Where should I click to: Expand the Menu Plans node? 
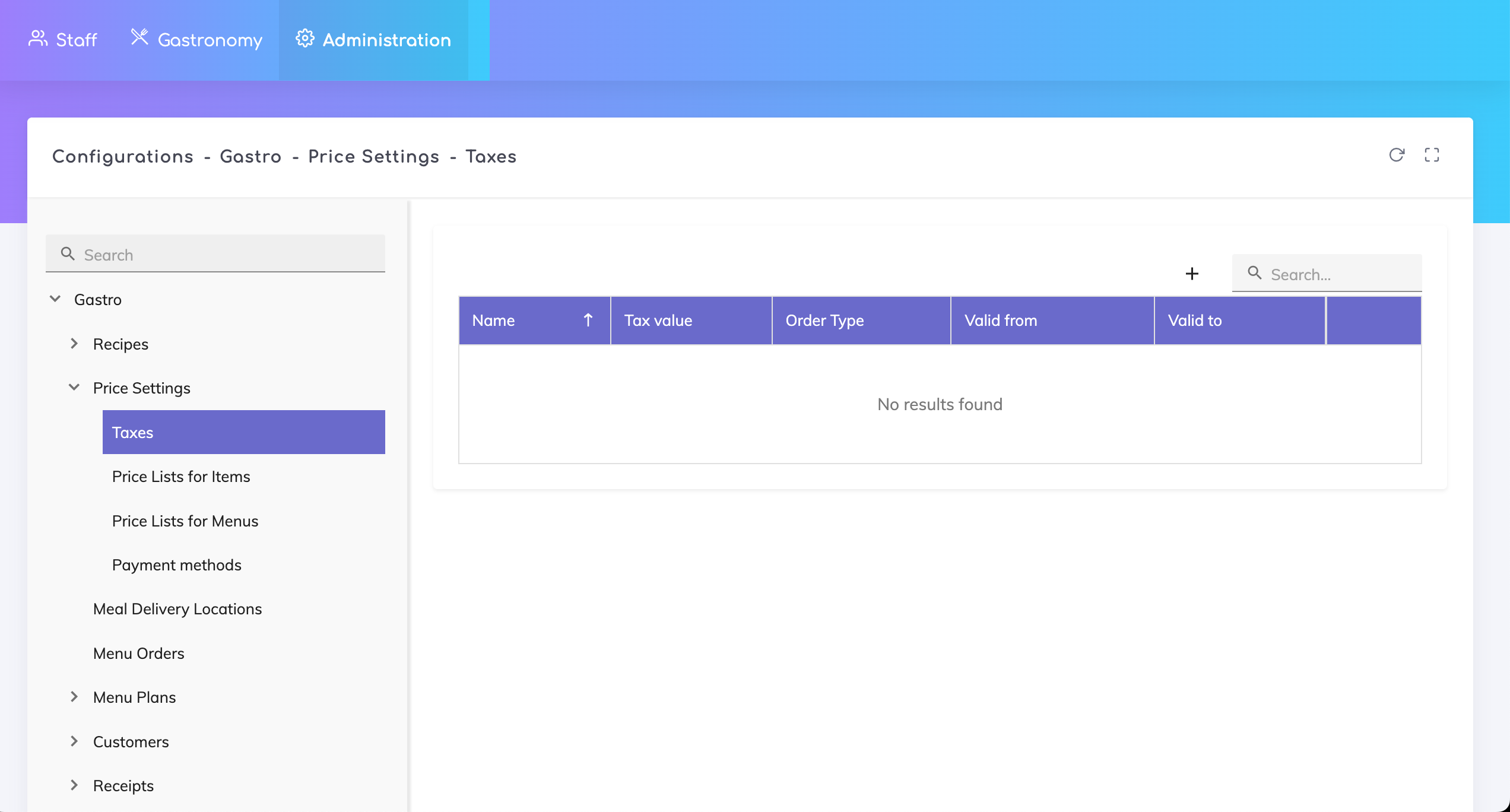click(x=74, y=697)
